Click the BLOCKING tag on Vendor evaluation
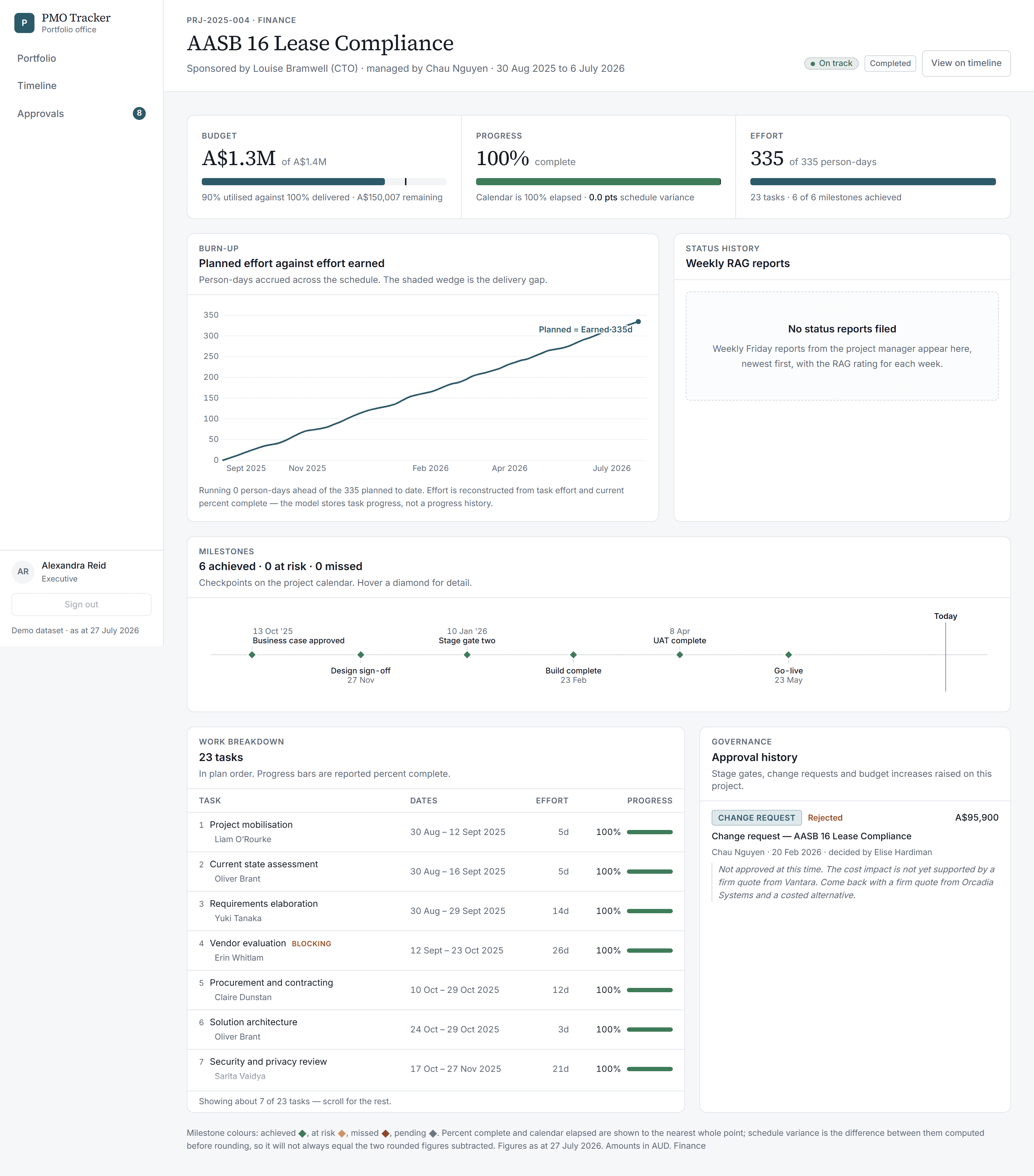Image resolution: width=1034 pixels, height=1176 pixels. [311, 943]
